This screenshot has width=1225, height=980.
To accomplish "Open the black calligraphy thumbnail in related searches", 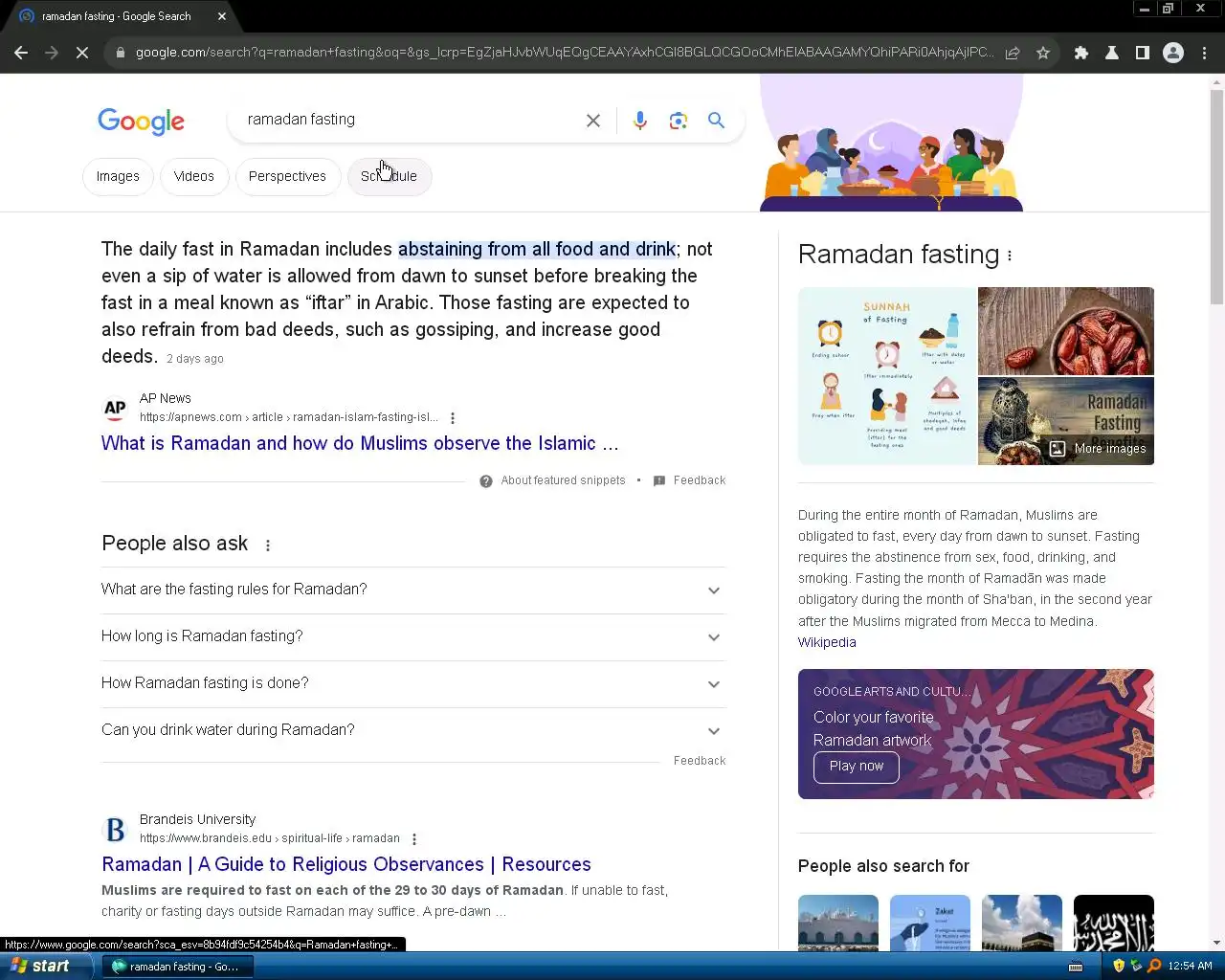I will (1114, 923).
